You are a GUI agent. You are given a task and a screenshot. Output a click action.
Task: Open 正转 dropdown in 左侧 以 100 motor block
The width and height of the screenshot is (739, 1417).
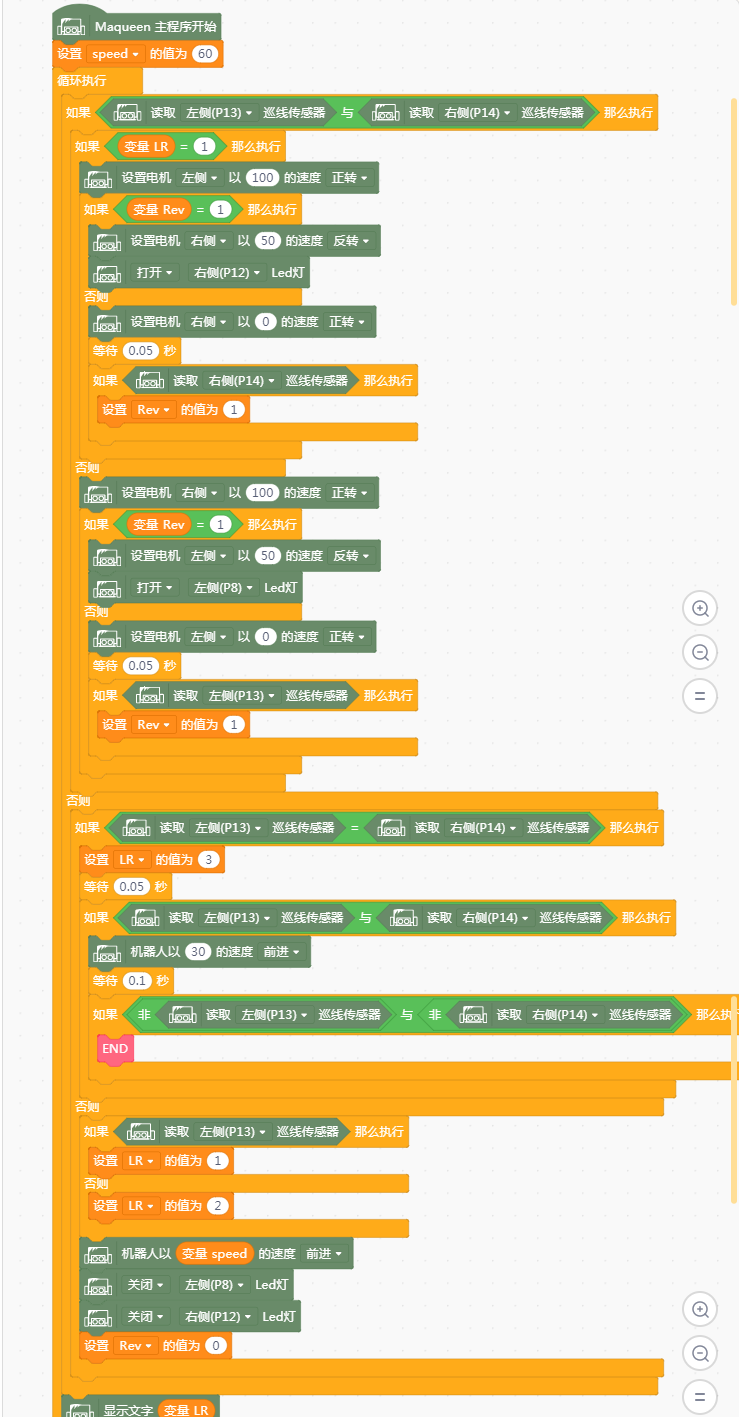coord(348,179)
